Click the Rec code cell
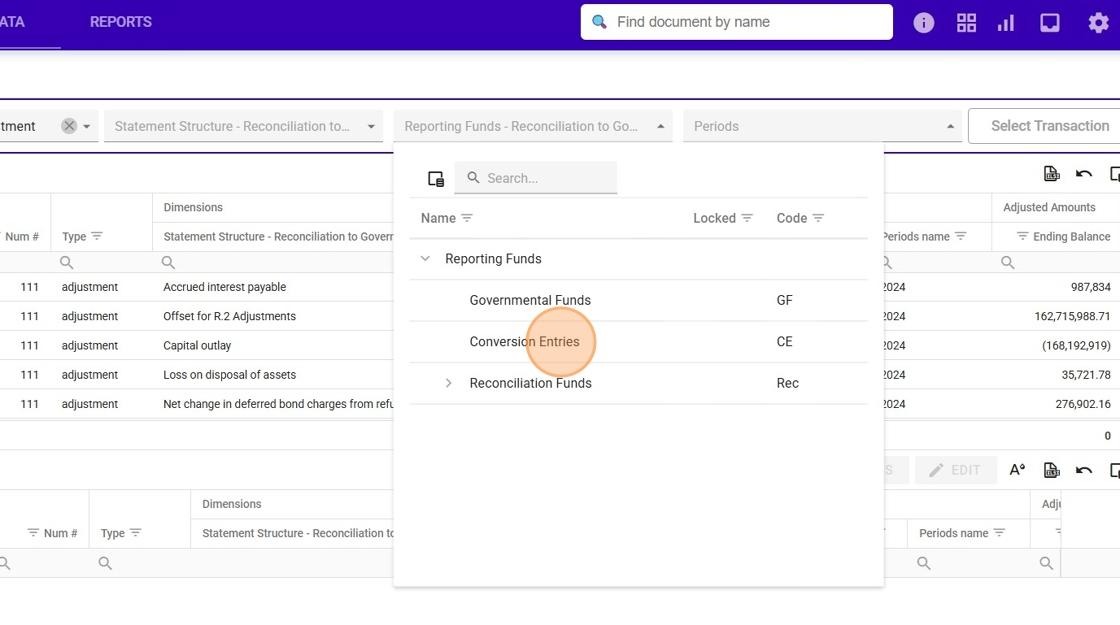Image resolution: width=1120 pixels, height=625 pixels. [787, 383]
